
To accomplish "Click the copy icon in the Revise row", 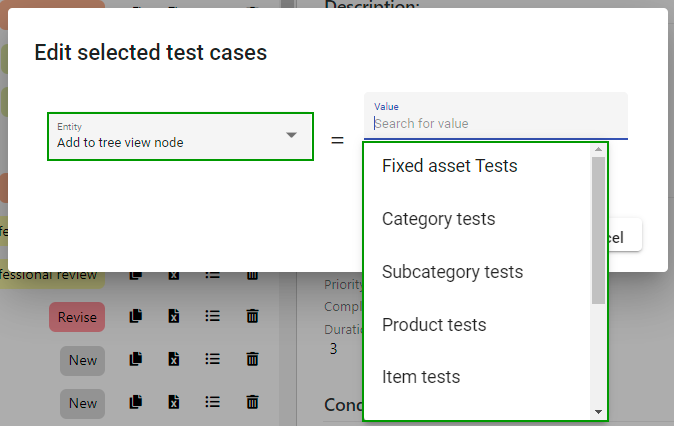I will coord(136,316).
